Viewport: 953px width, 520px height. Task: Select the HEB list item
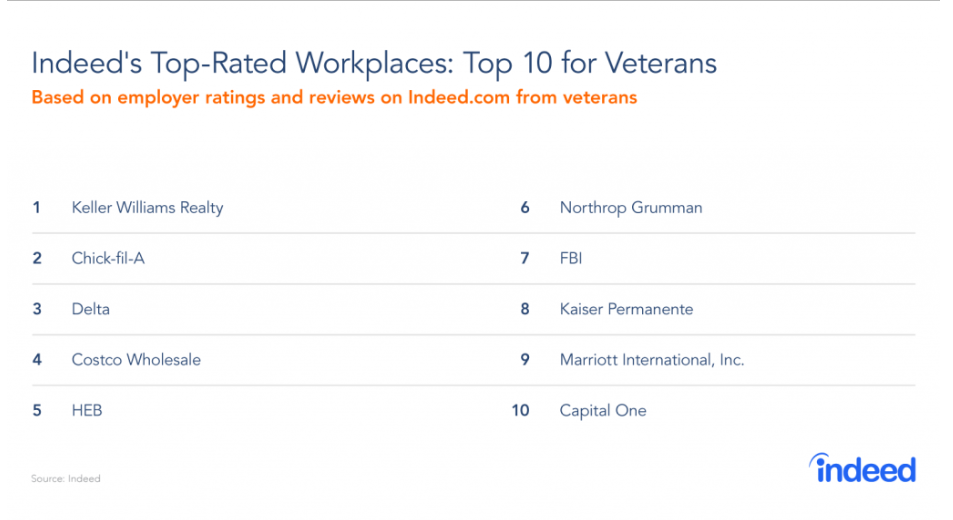click(x=87, y=411)
